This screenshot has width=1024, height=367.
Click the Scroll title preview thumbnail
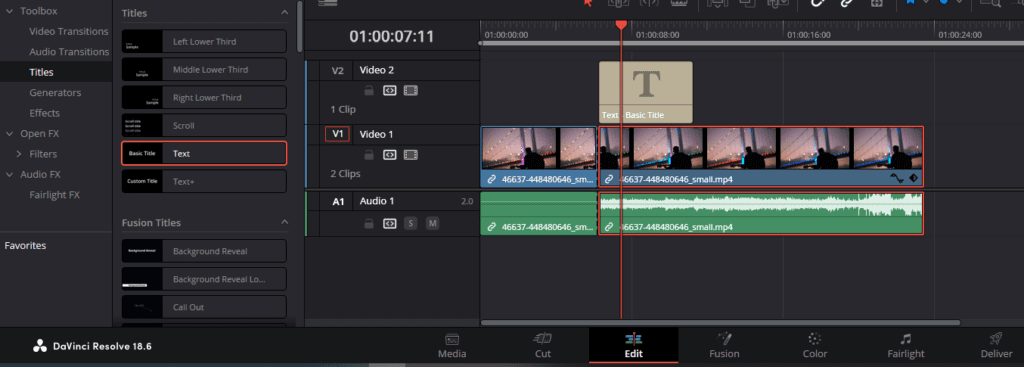[142, 125]
